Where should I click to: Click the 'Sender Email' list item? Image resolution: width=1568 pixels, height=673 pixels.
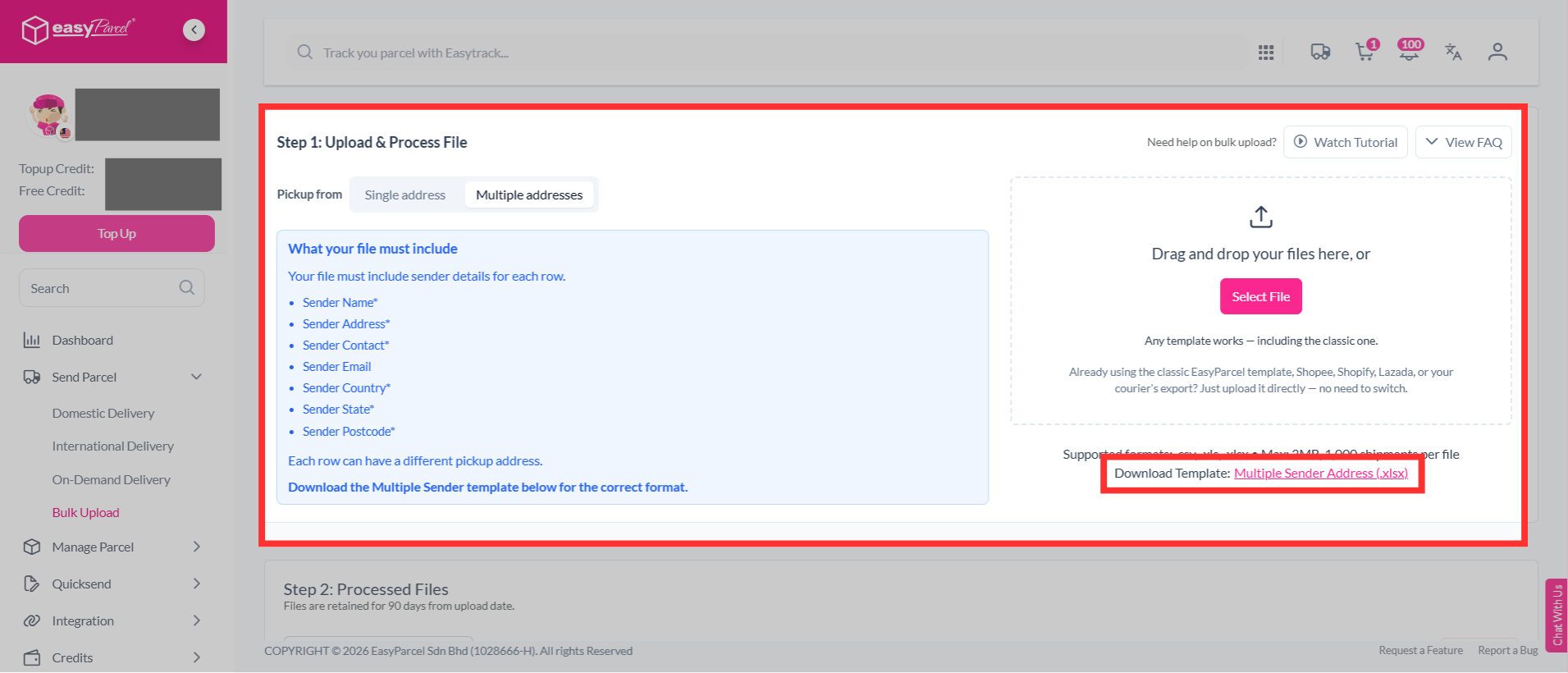[x=336, y=366]
